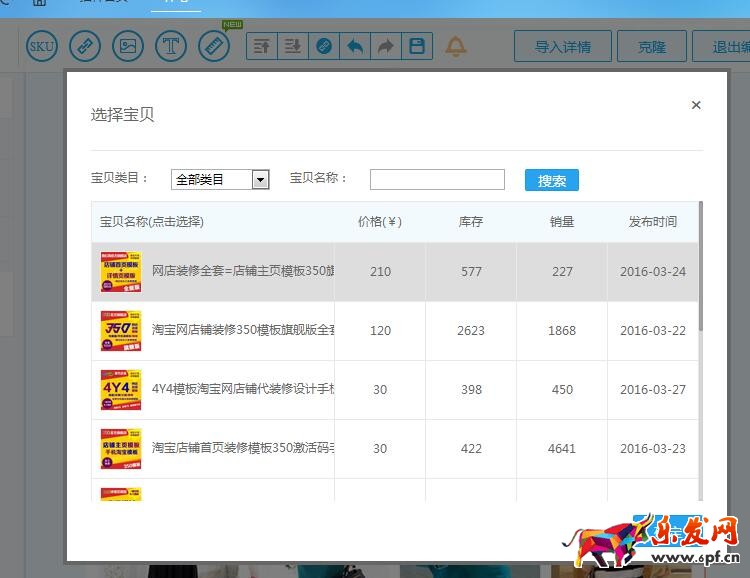Image resolution: width=750 pixels, height=578 pixels.
Task: Click the undo arrow icon
Action: (355, 46)
